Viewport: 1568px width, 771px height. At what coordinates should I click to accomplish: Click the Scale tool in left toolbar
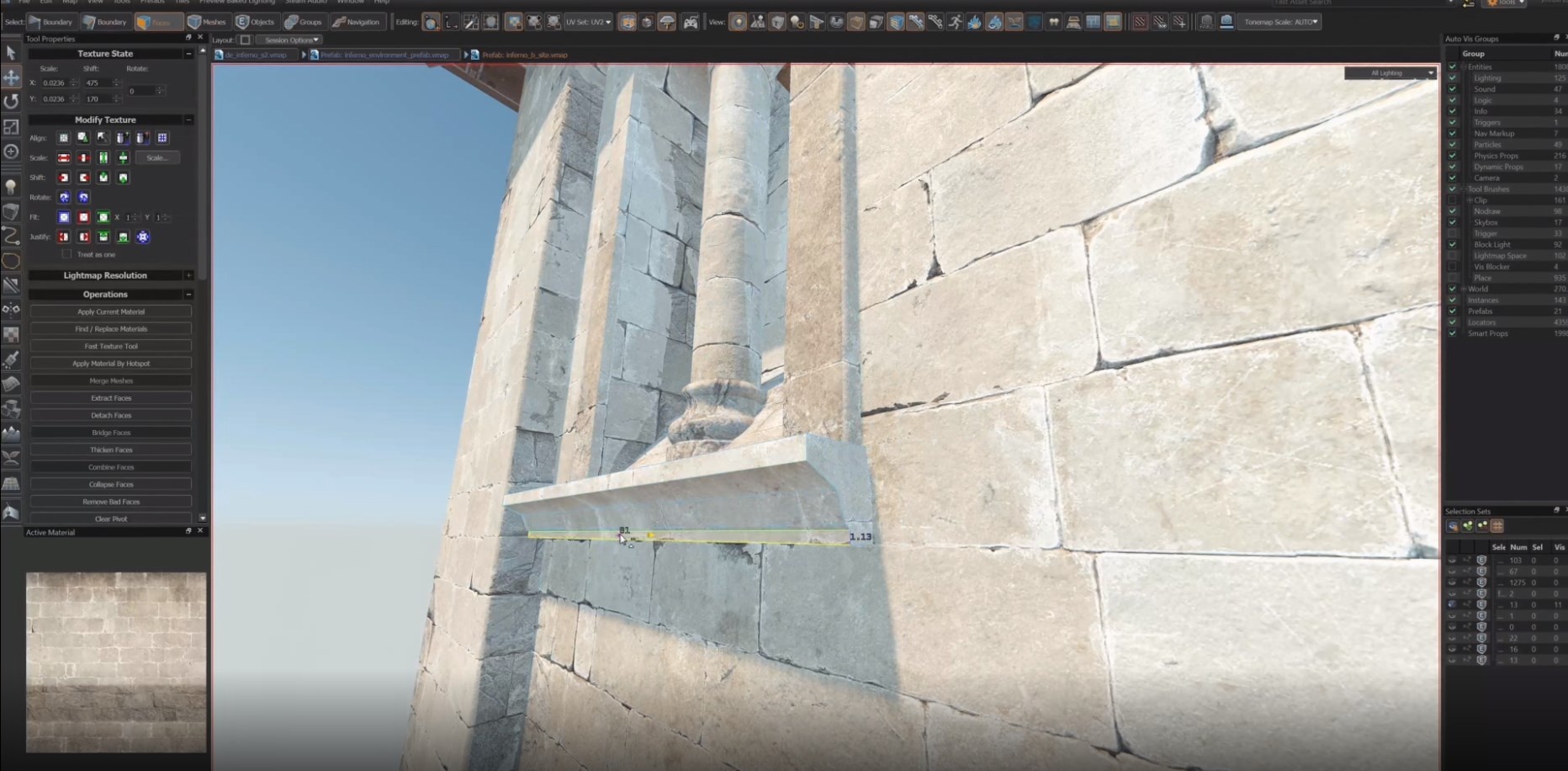click(x=11, y=127)
